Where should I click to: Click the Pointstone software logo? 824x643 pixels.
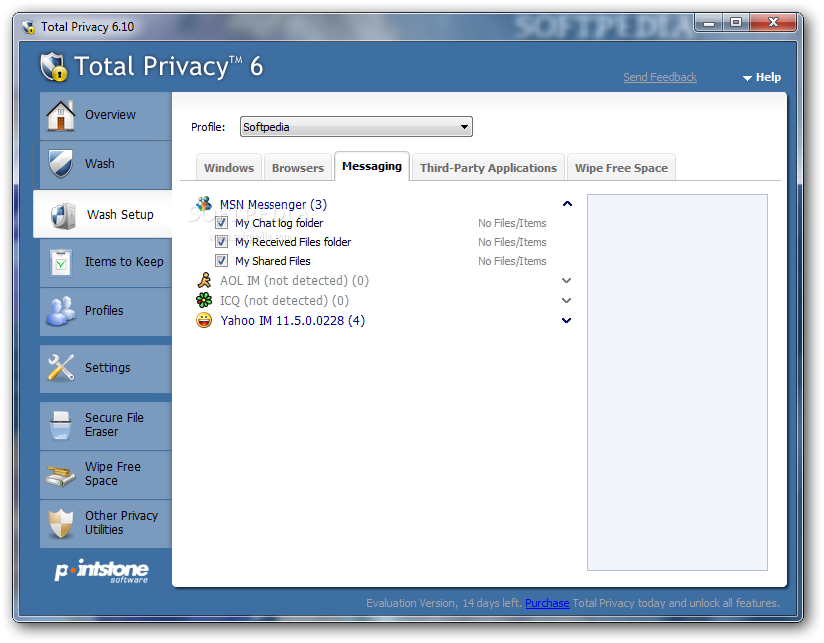click(x=102, y=572)
